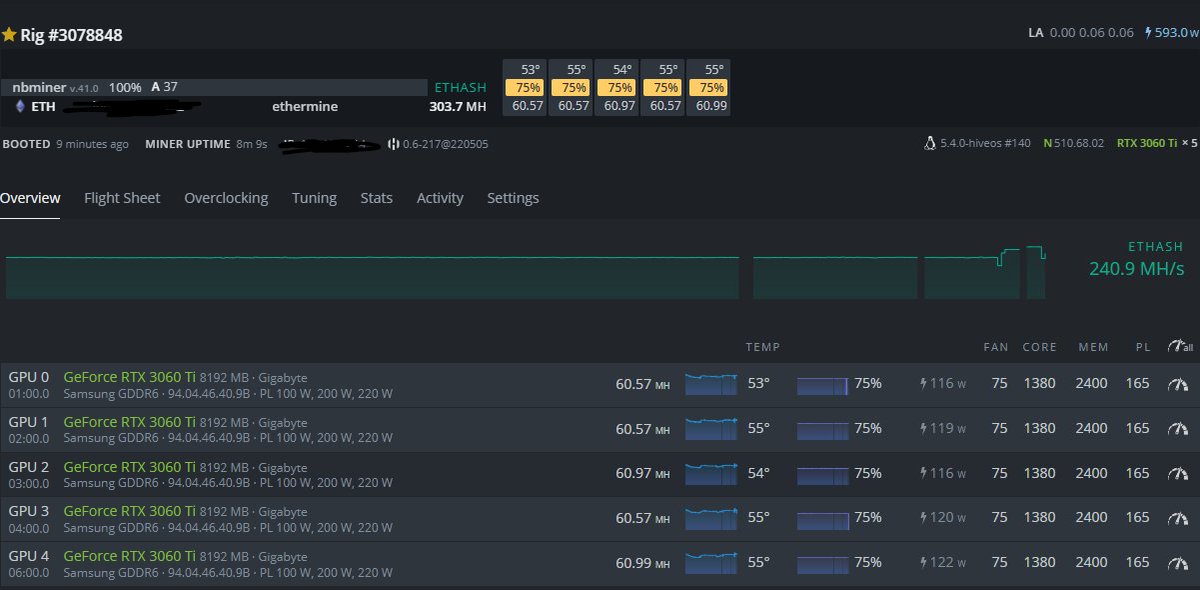Screen dimensions: 1200x590
Task: Click GPU 2 hashrate 60.97 MH in table
Action: (x=643, y=473)
